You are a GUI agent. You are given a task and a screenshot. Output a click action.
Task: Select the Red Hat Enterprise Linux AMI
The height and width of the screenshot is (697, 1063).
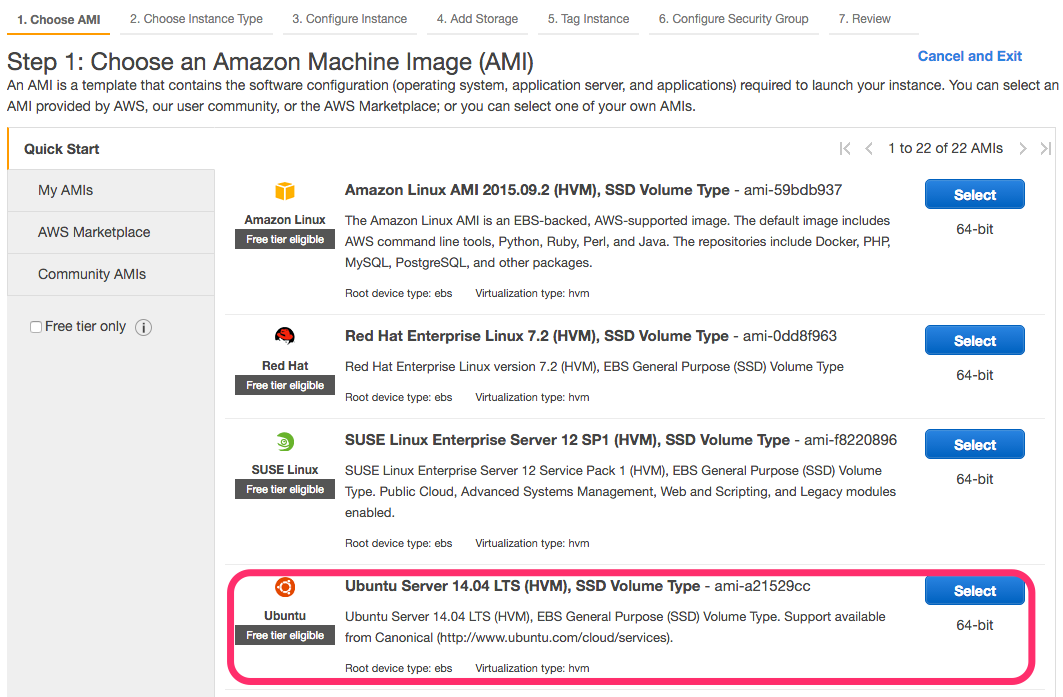(x=975, y=340)
